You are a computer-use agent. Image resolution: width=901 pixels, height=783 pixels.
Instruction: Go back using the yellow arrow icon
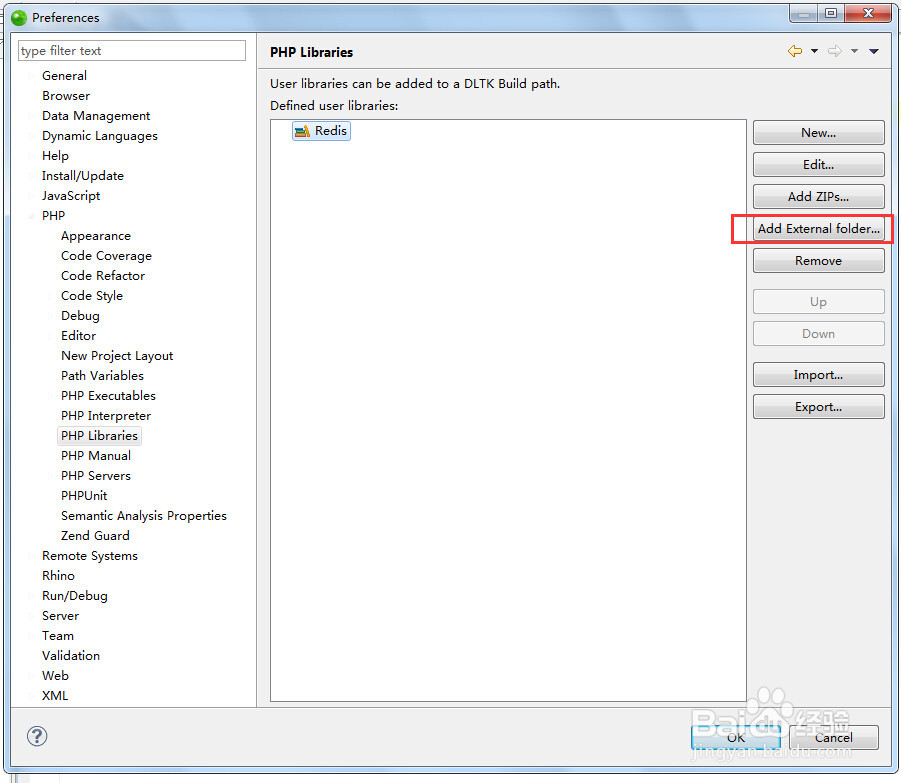[795, 51]
